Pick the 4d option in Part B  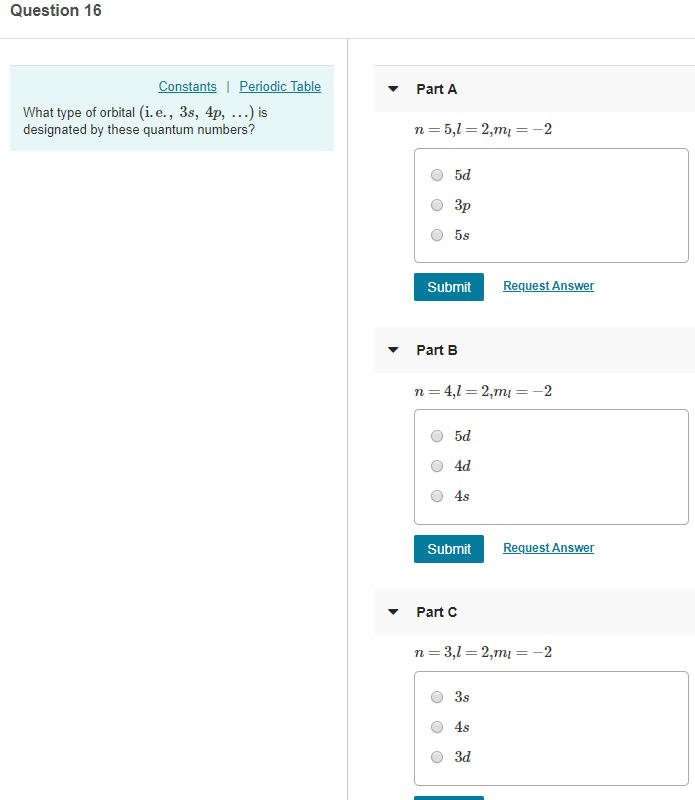click(x=437, y=466)
